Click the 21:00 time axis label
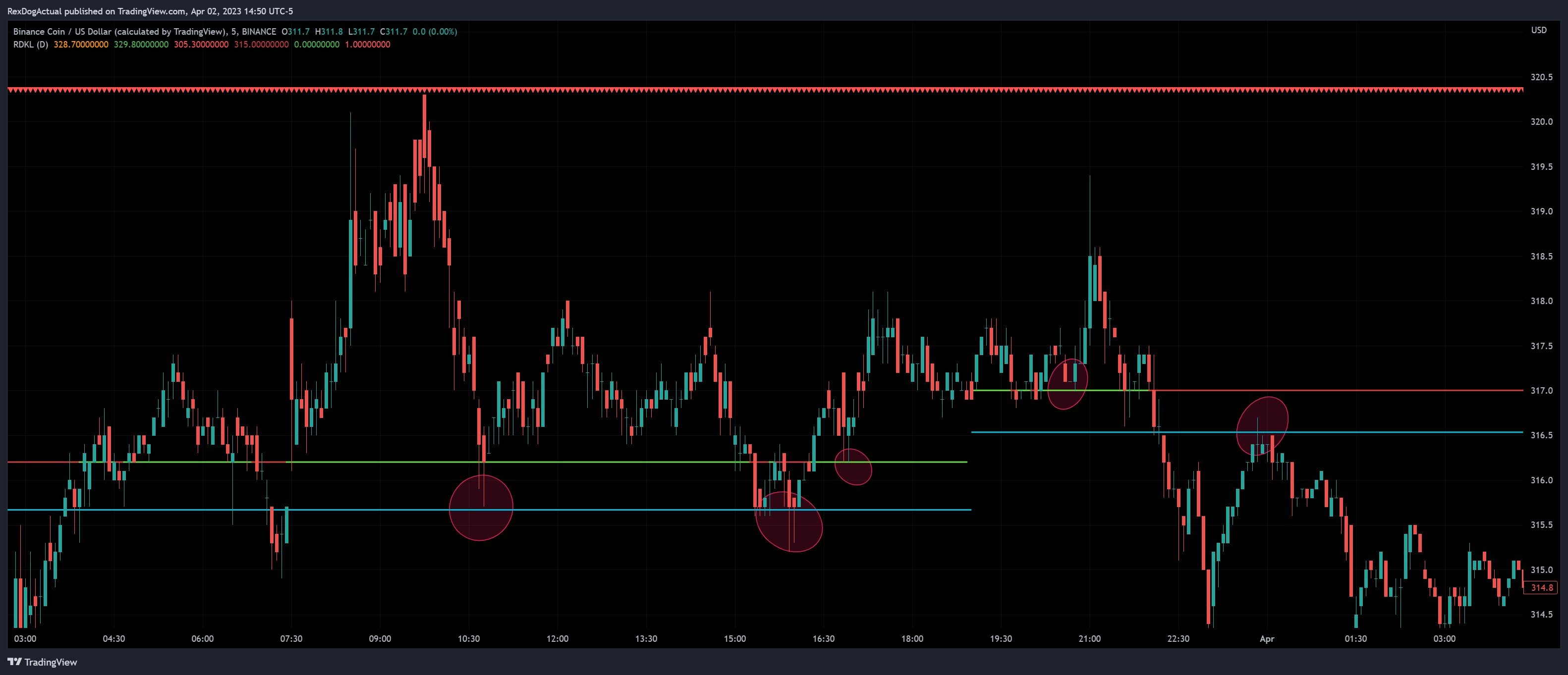 [1090, 638]
